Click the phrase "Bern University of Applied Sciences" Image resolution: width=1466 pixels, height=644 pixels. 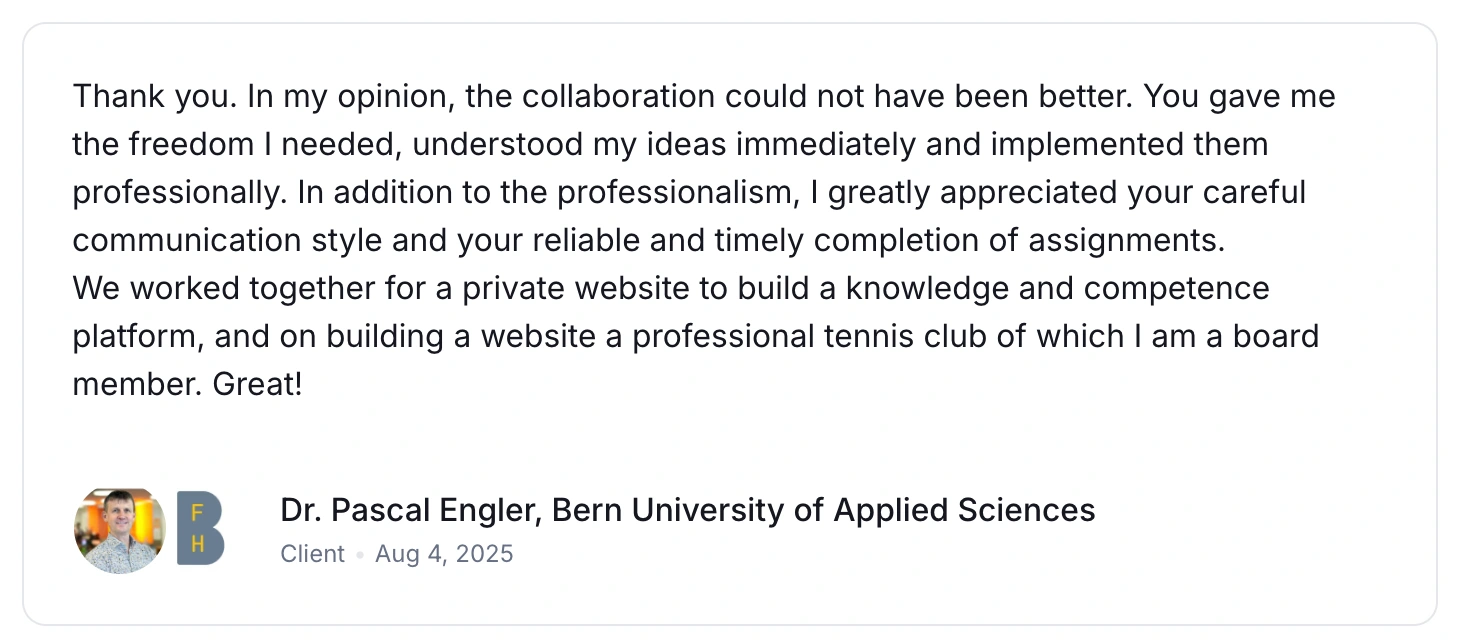coord(824,510)
